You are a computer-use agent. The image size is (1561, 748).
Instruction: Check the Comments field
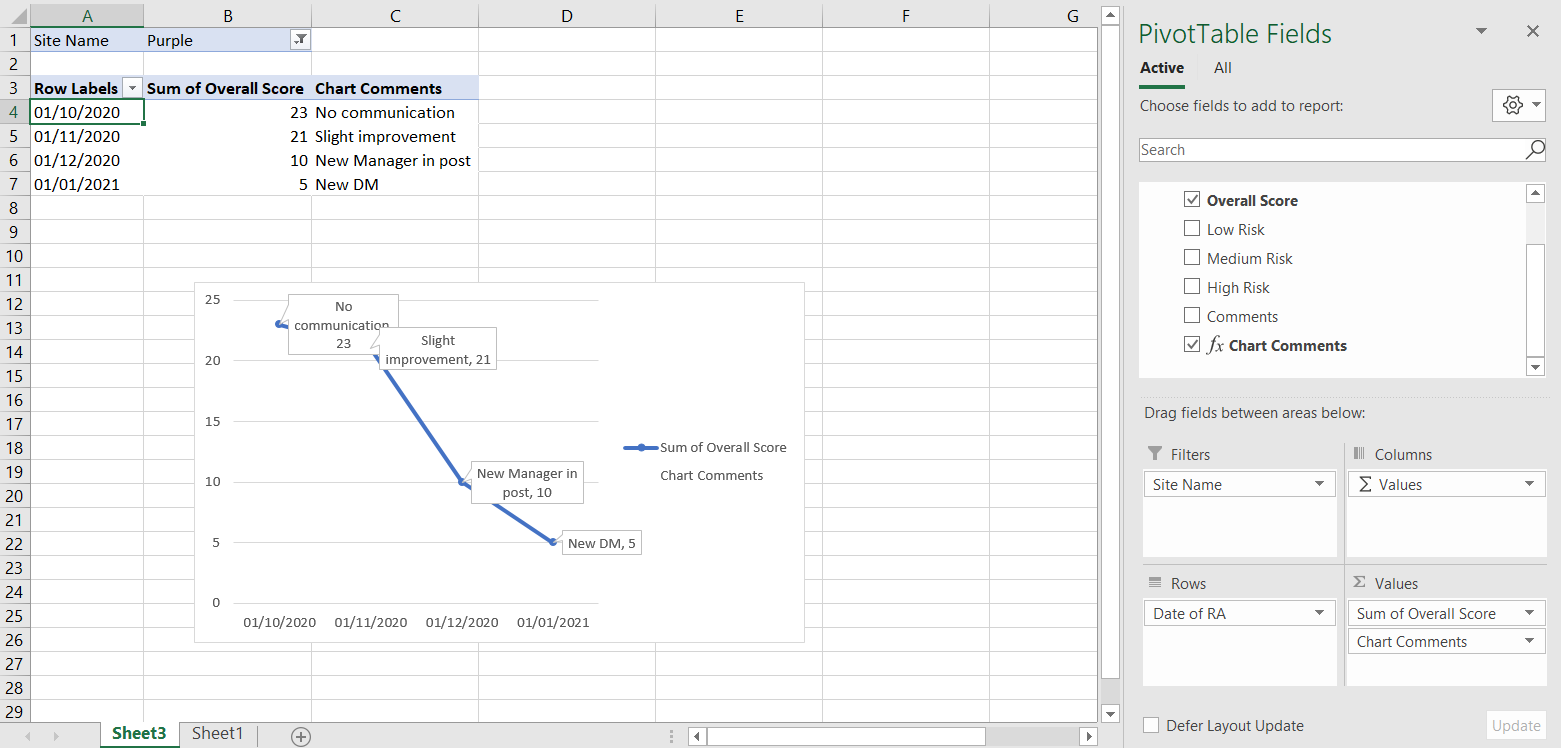pos(1192,316)
